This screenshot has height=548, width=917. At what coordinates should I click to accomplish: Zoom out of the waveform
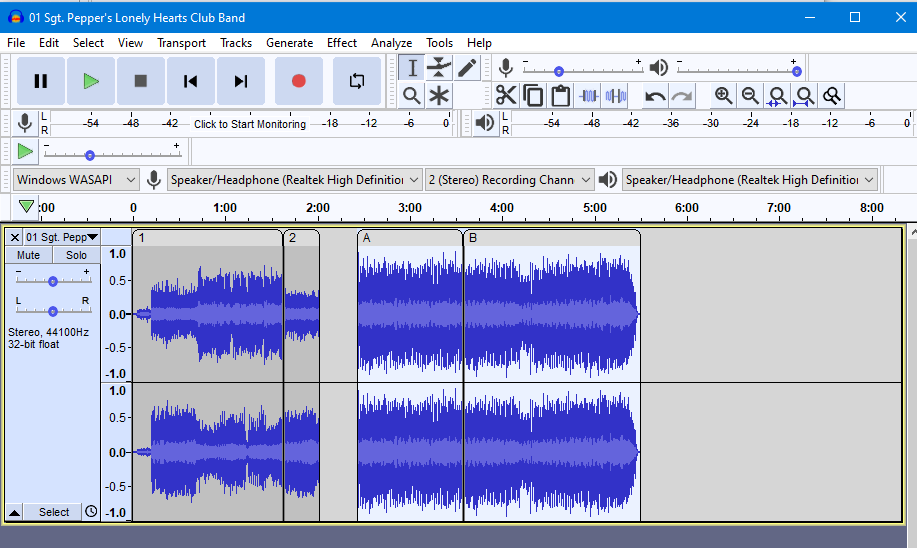750,95
